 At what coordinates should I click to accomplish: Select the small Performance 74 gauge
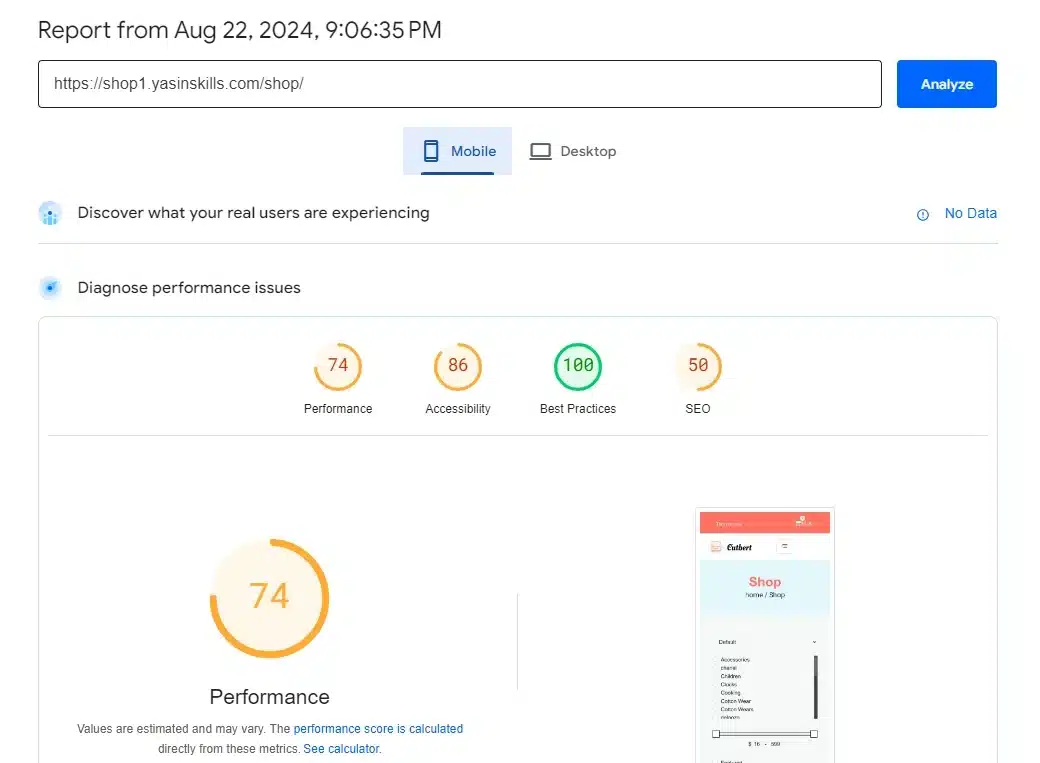(338, 367)
